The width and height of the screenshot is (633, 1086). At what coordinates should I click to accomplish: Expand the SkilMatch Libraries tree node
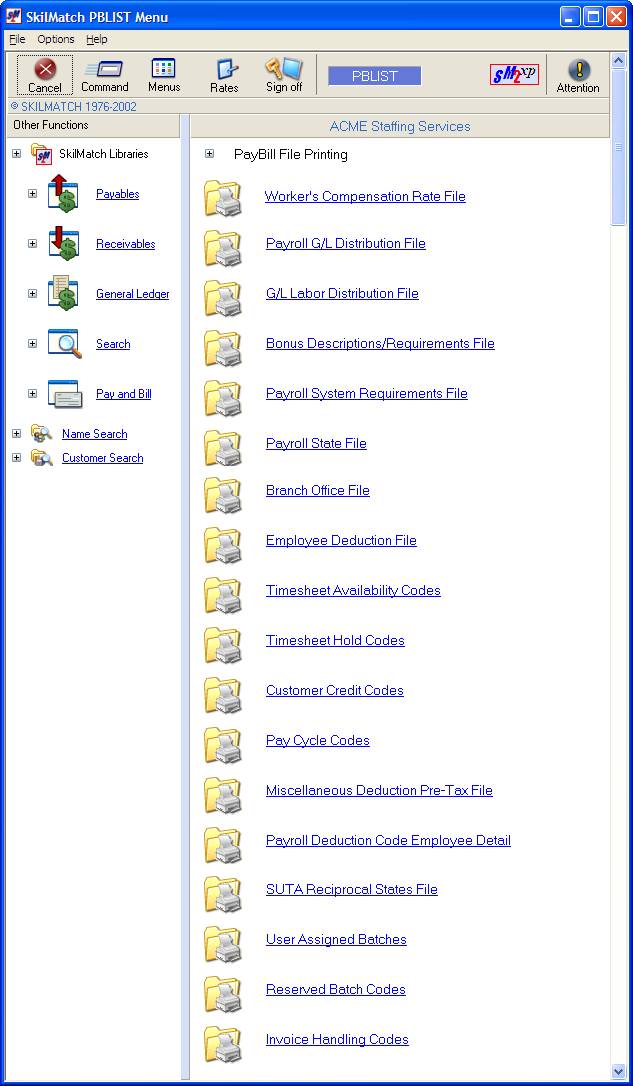click(17, 154)
